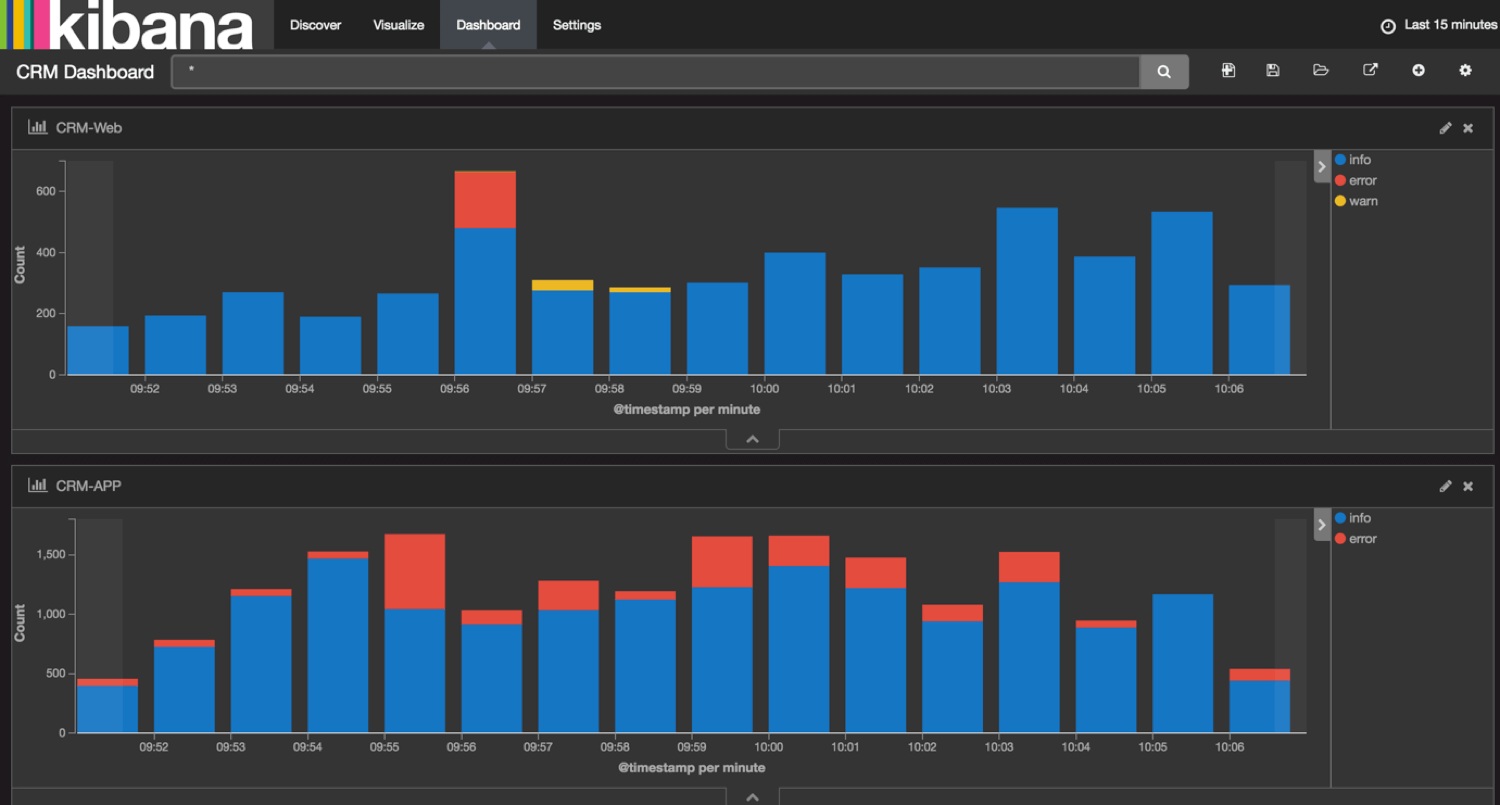This screenshot has height=805, width=1500.
Task: Open the Visualize section
Action: (x=397, y=24)
